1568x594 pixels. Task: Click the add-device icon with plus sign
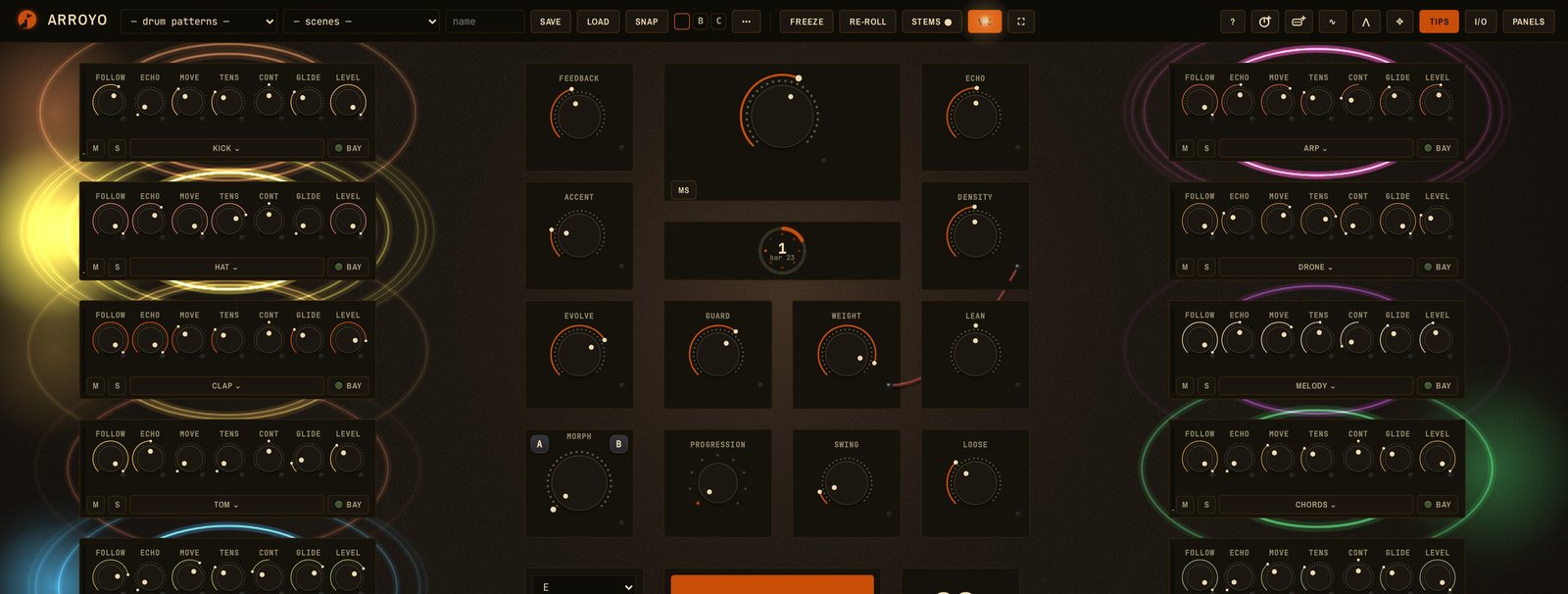point(1298,22)
